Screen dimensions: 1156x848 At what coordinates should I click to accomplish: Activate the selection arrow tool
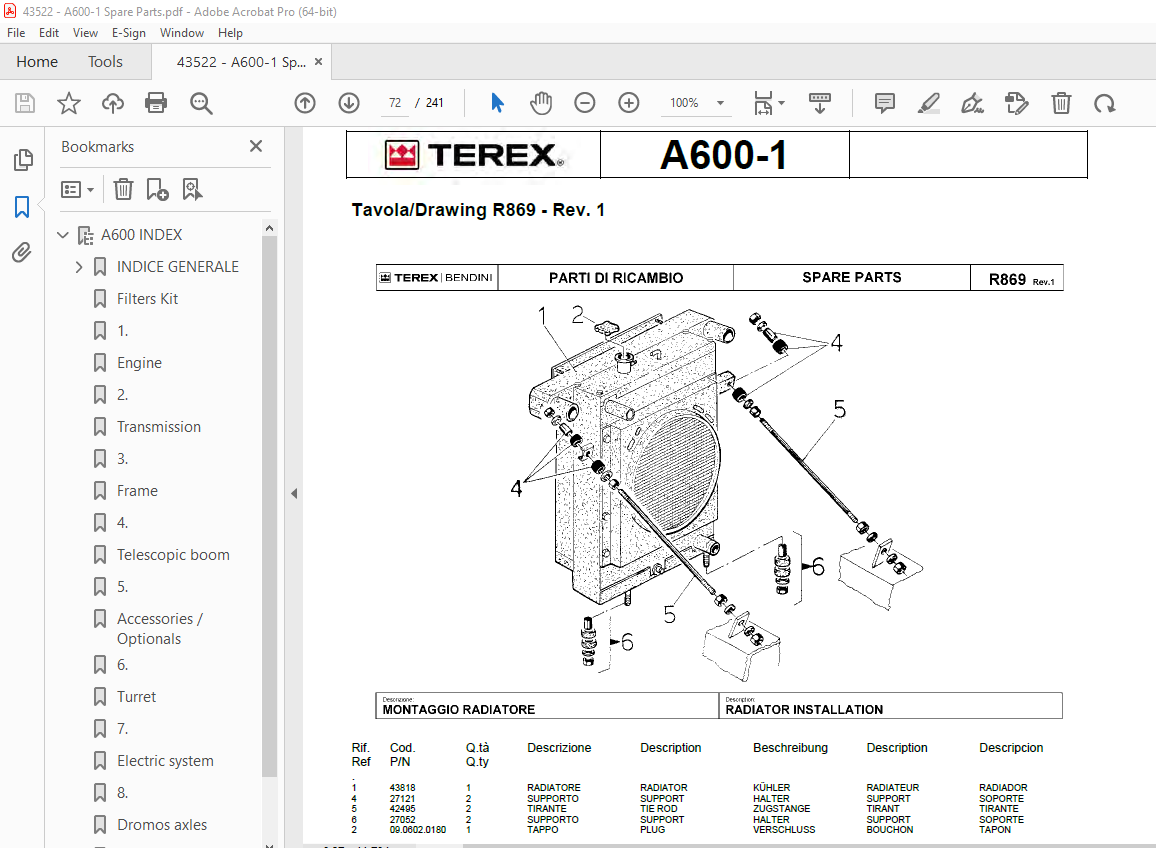(x=497, y=103)
